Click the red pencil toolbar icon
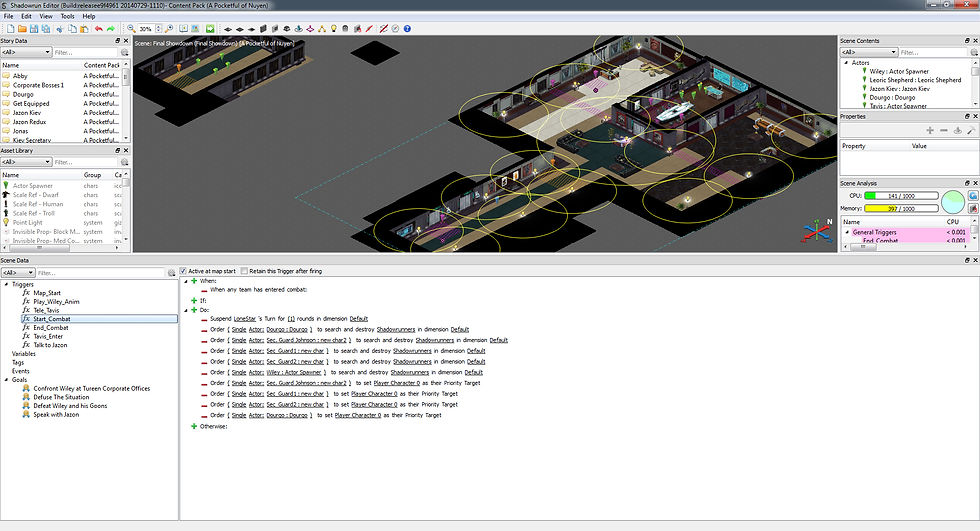This screenshot has width=980, height=531. [369, 29]
